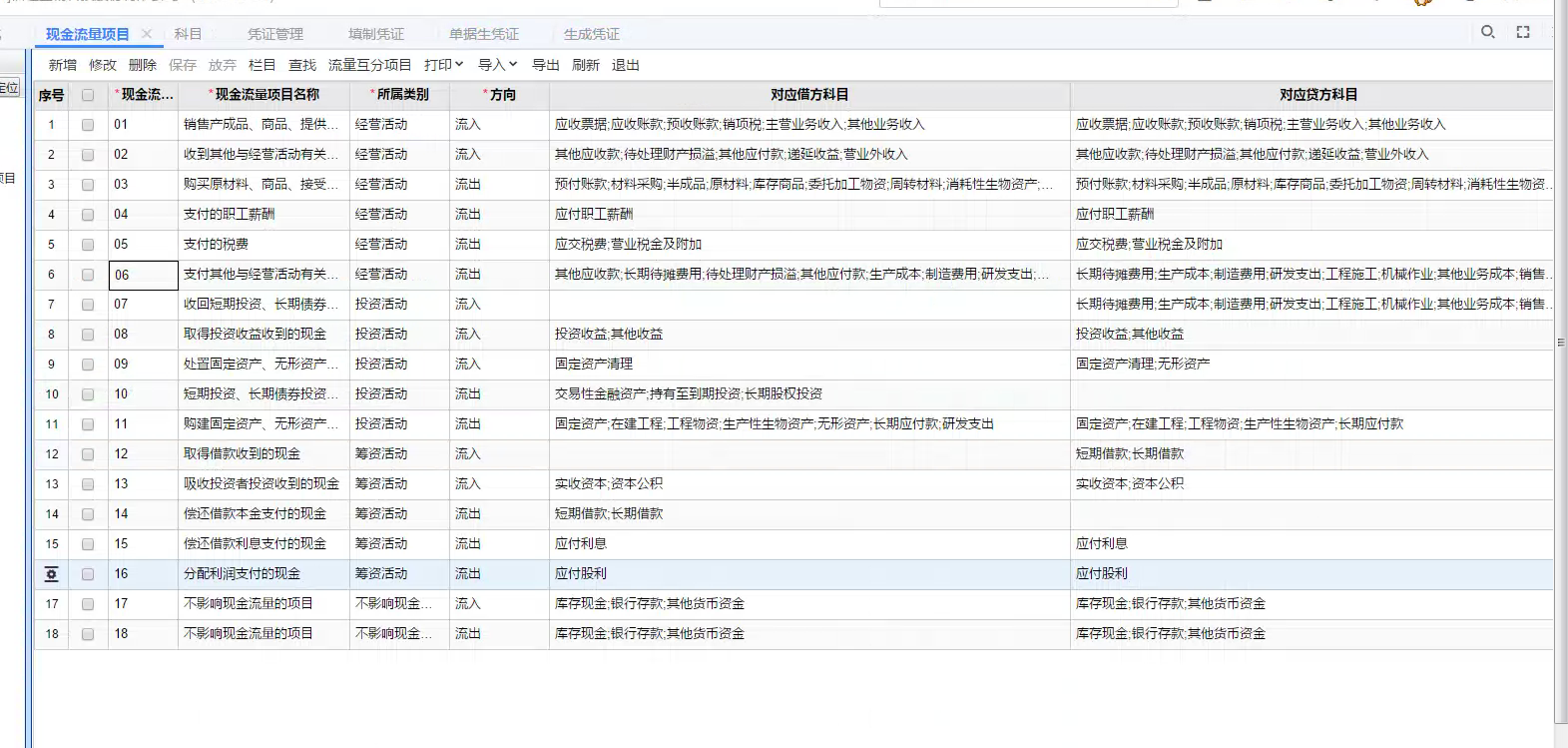Click the 删除 toolbar button
1568x748 pixels.
(x=143, y=65)
